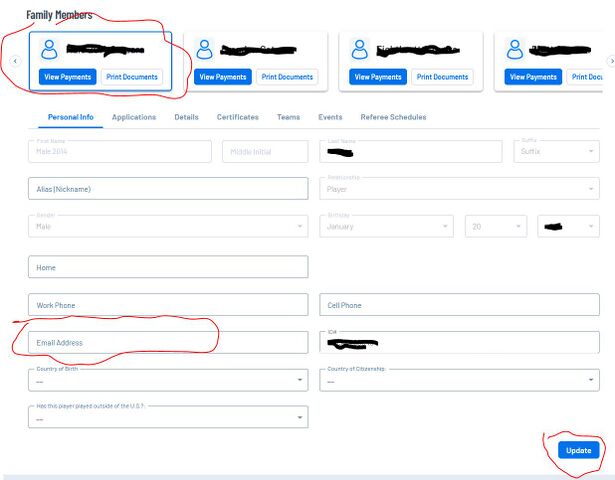Click the third family member's avatar icon
Viewport: 615px width, 480px height.
pos(360,49)
